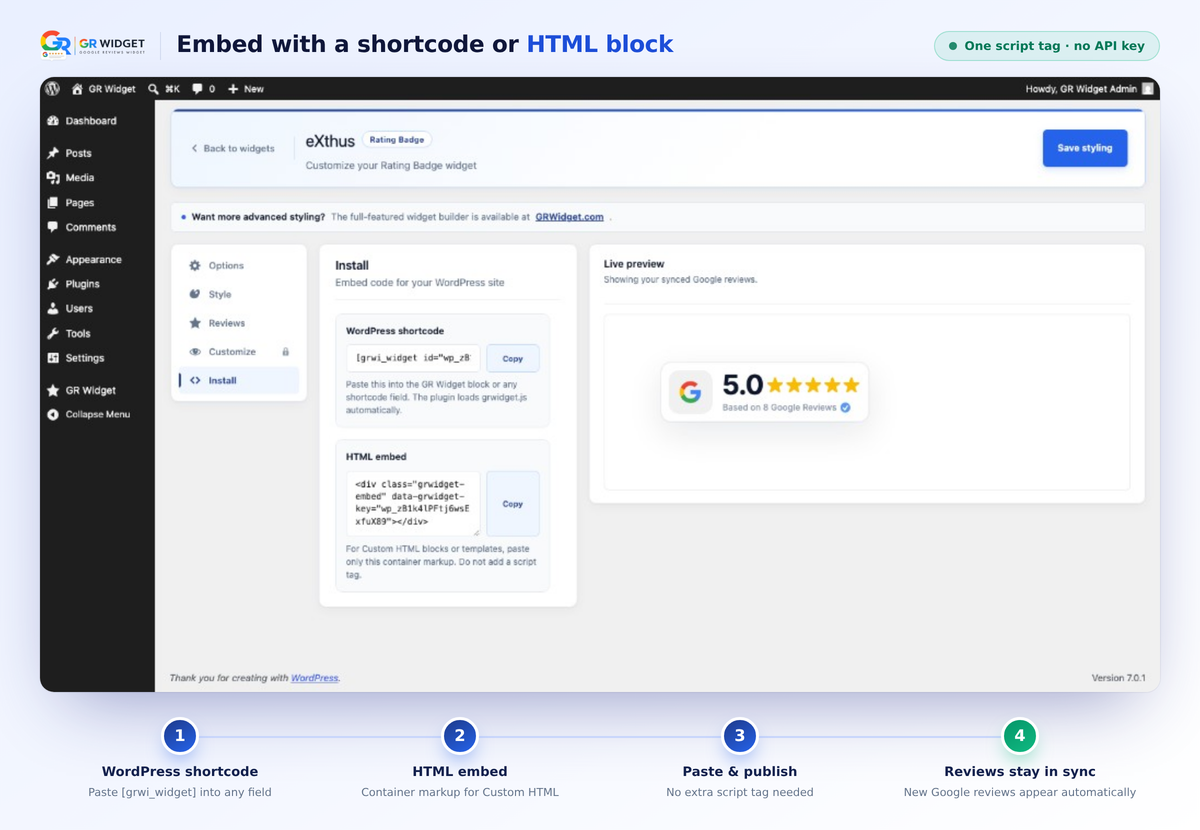
Task: Click the verified checkmark in rating badge
Action: pos(845,408)
